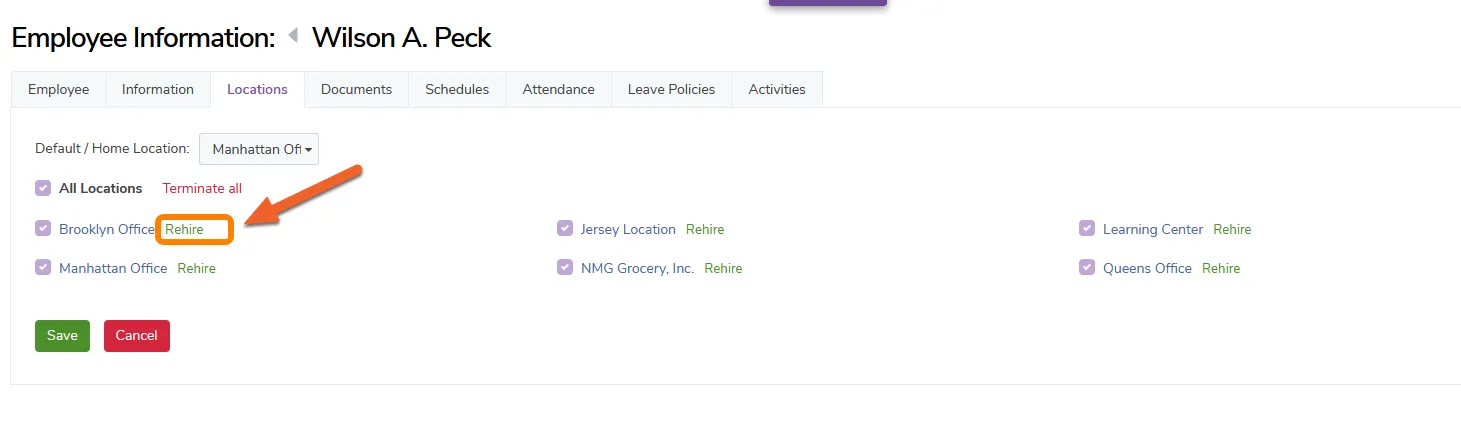Go to the Schedules tab
The height and width of the screenshot is (421, 1461).
[457, 89]
